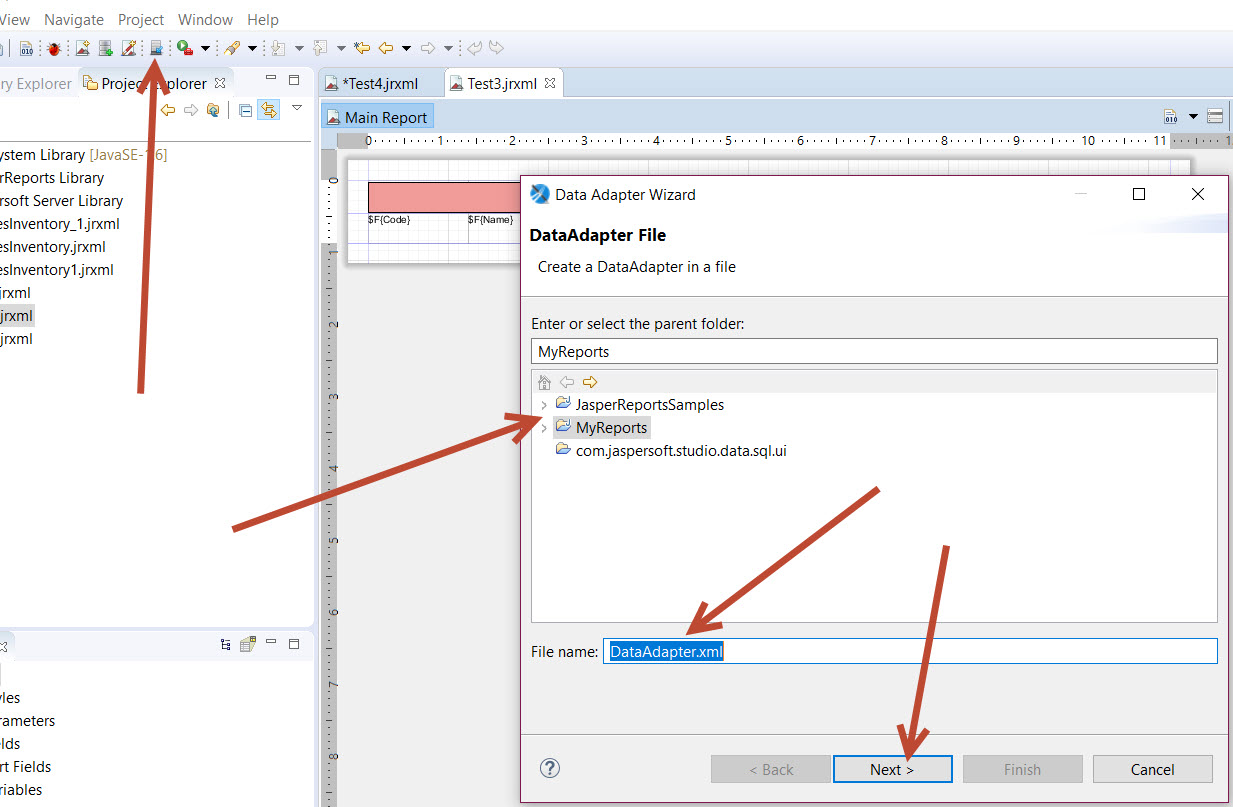1233x807 pixels.
Task: Click Collapse All in Project Explorer
Action: [x=246, y=110]
